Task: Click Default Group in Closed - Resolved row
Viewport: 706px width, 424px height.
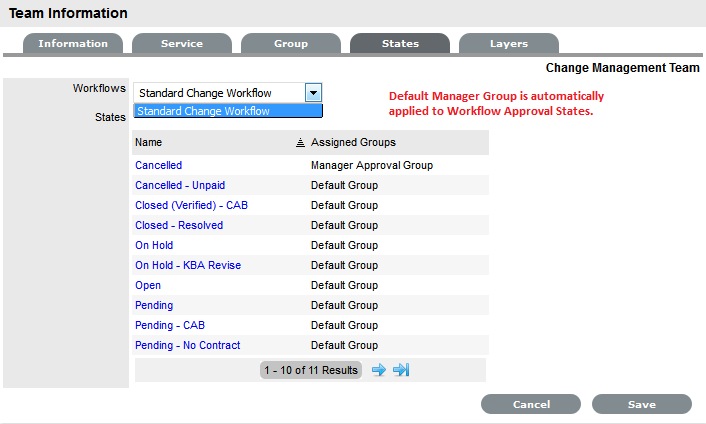Action: click(x=344, y=225)
